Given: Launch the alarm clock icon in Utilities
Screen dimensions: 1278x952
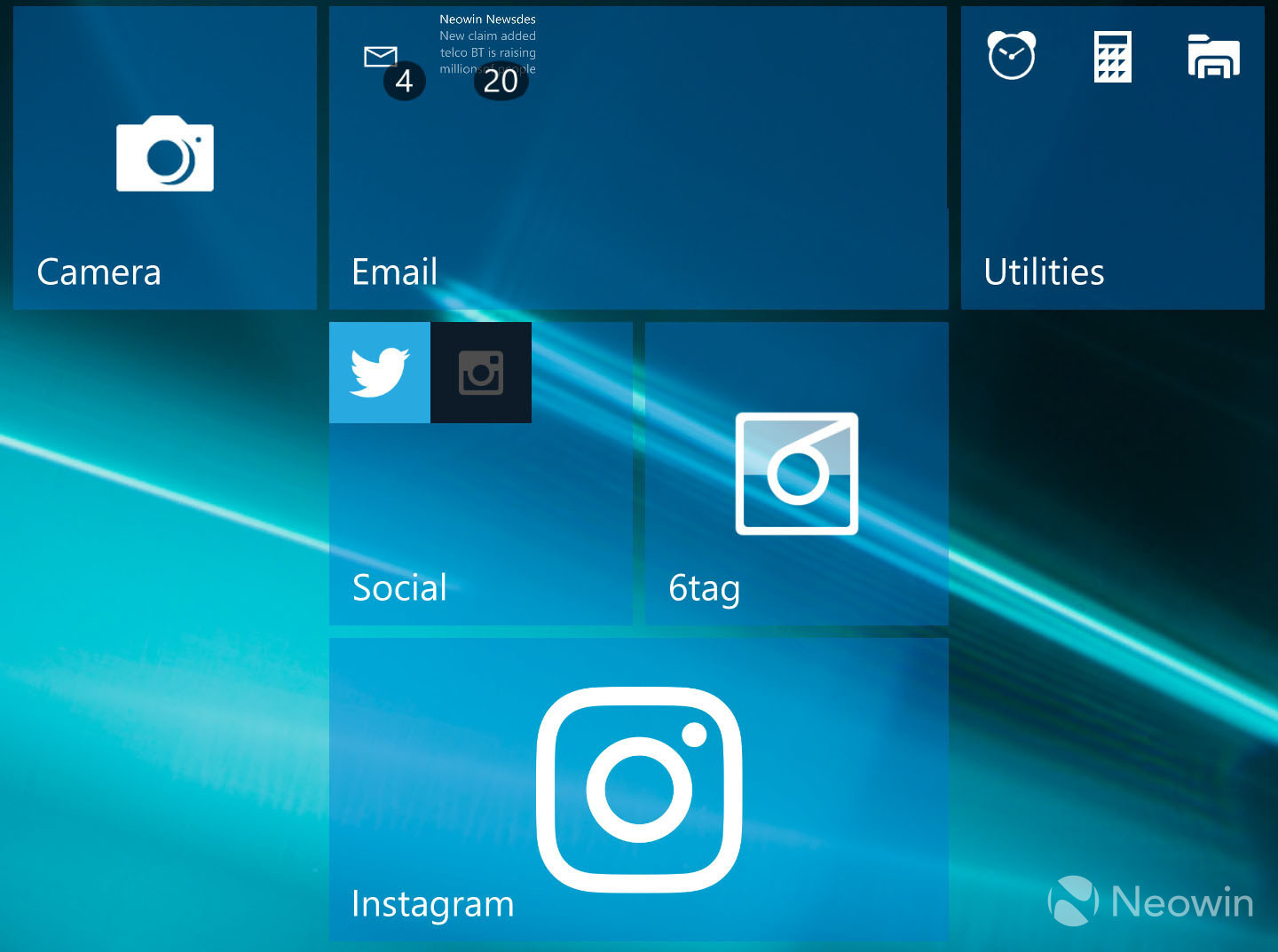Looking at the screenshot, I should pos(1012,56).
